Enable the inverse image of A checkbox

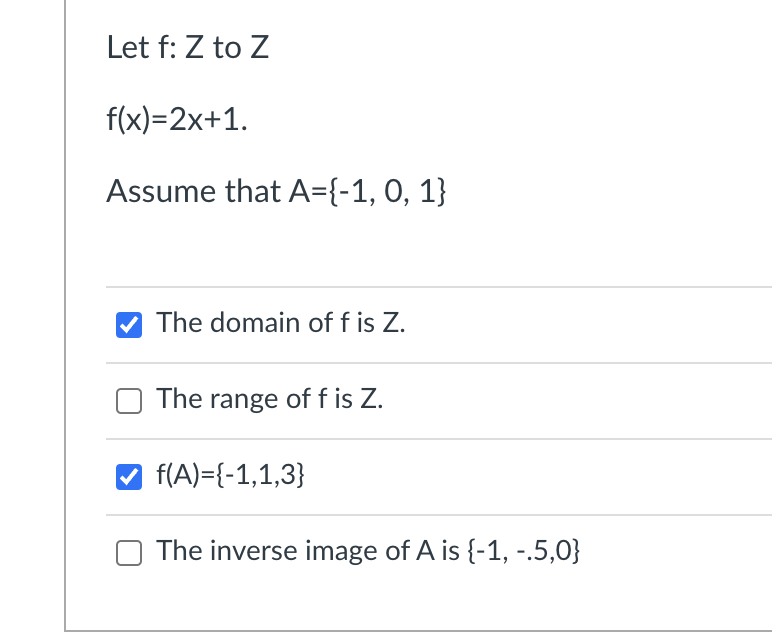click(x=129, y=552)
